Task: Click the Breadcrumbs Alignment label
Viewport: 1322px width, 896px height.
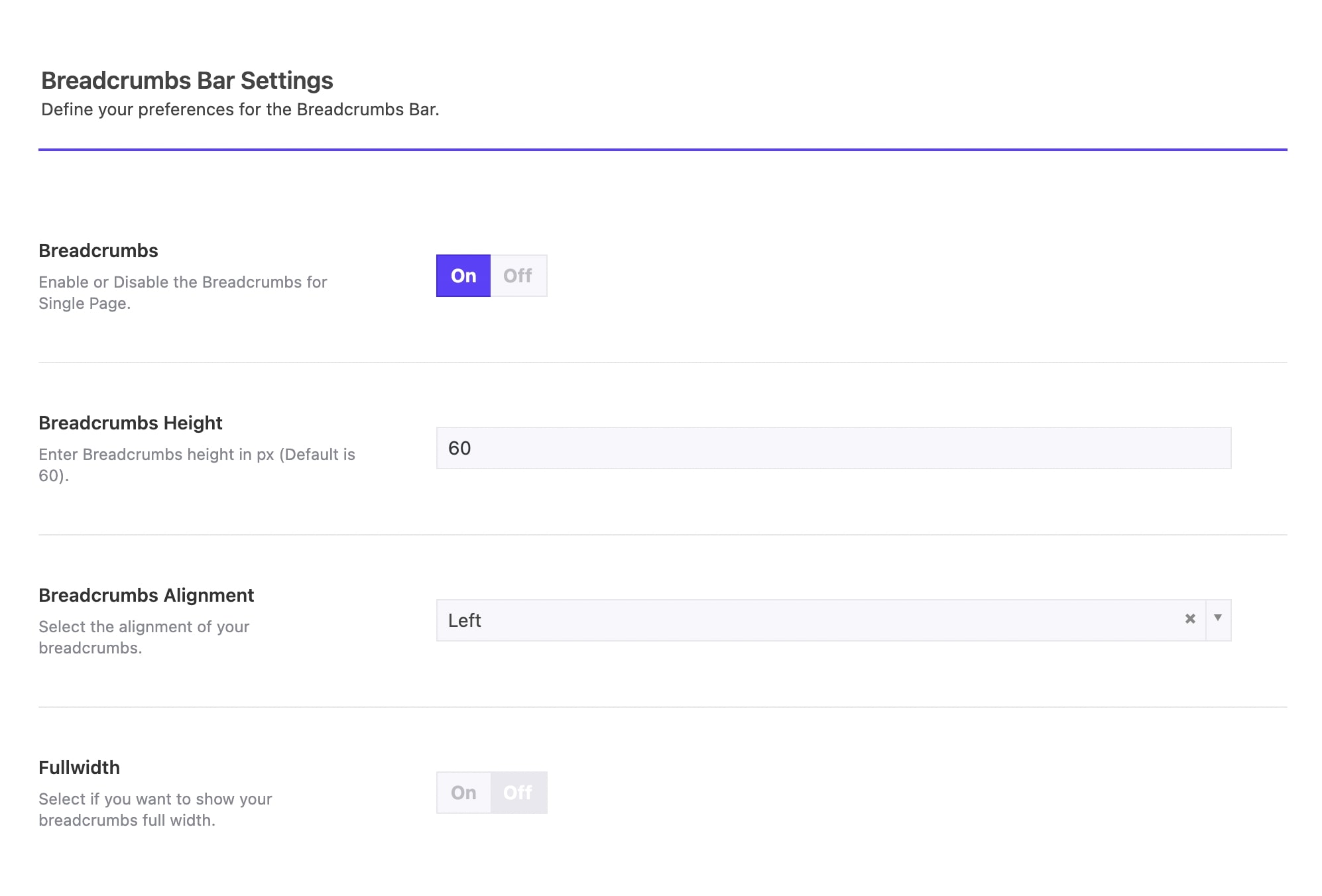Action: click(x=146, y=595)
